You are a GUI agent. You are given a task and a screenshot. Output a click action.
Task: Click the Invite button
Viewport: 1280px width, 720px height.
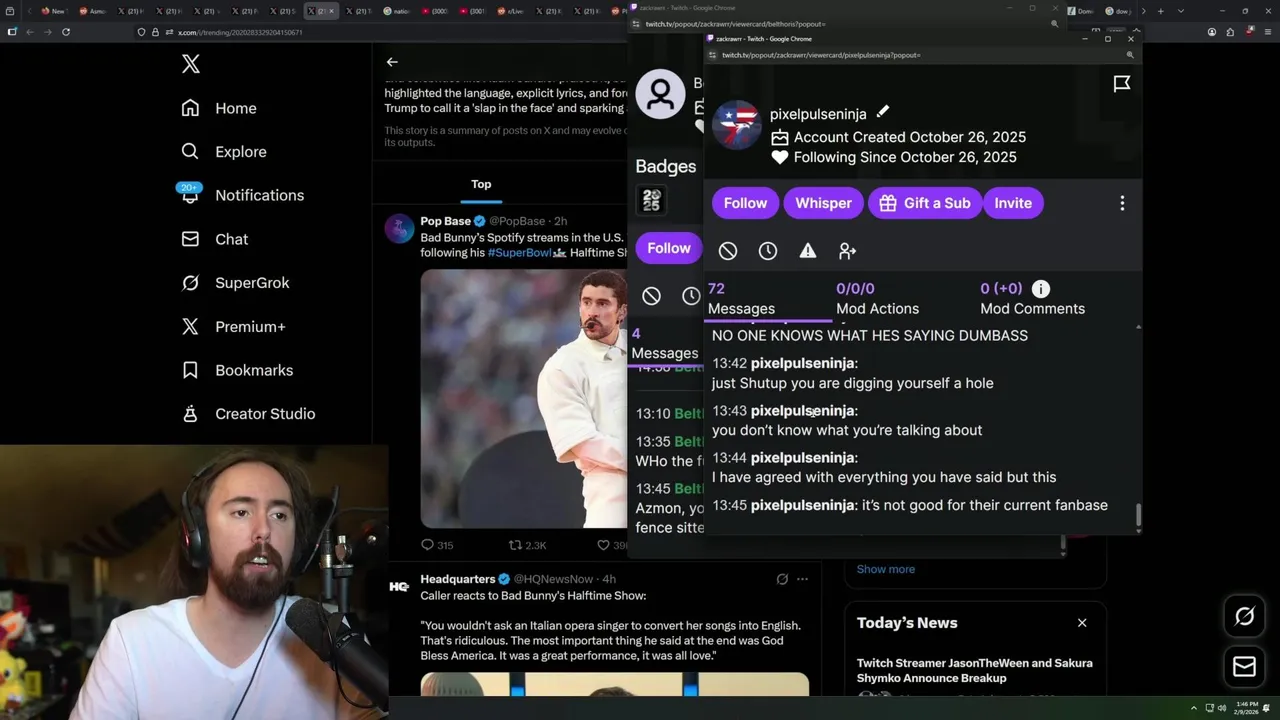click(x=1013, y=203)
